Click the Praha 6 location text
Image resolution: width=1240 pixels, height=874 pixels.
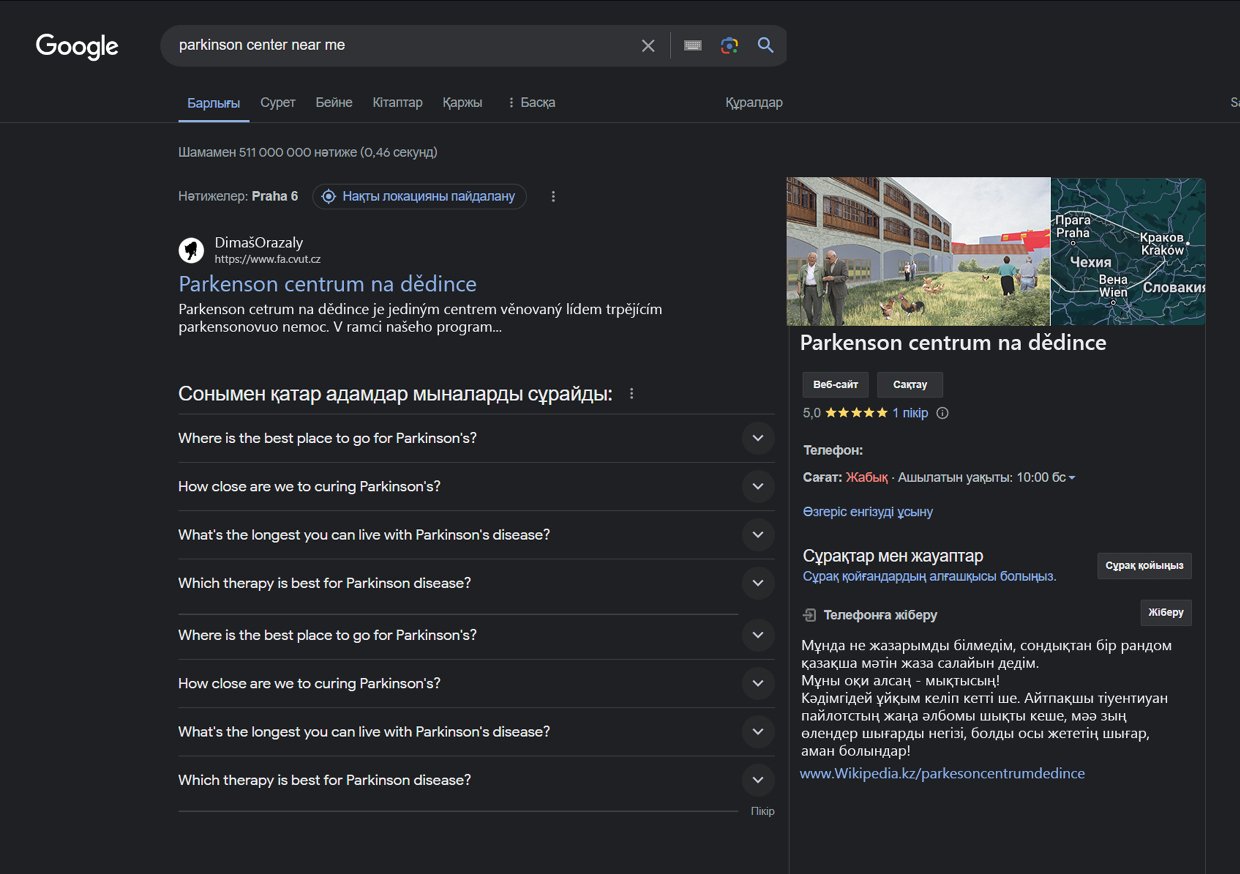[x=275, y=196]
